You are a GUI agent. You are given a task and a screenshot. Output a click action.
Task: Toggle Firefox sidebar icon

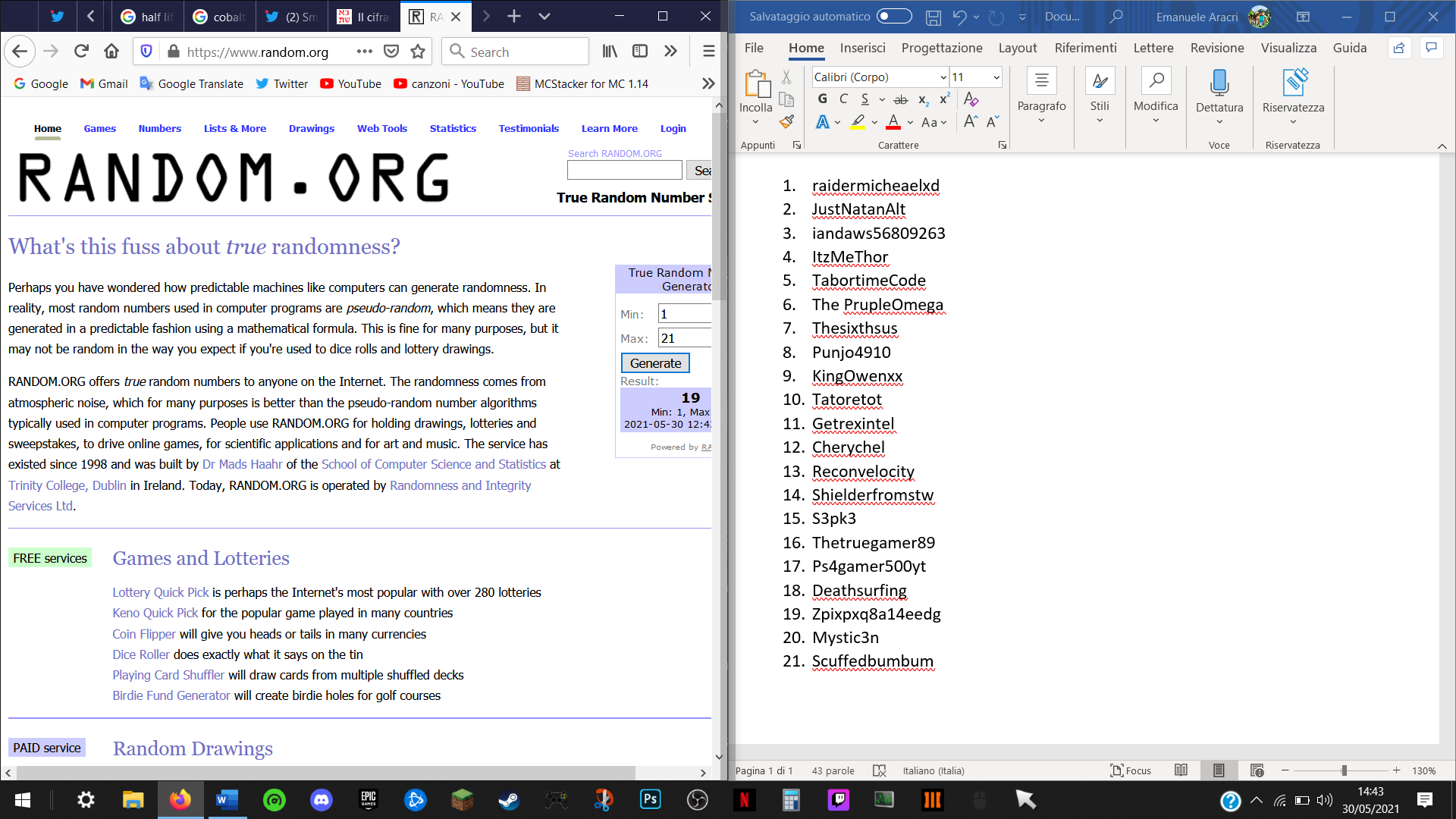click(640, 52)
